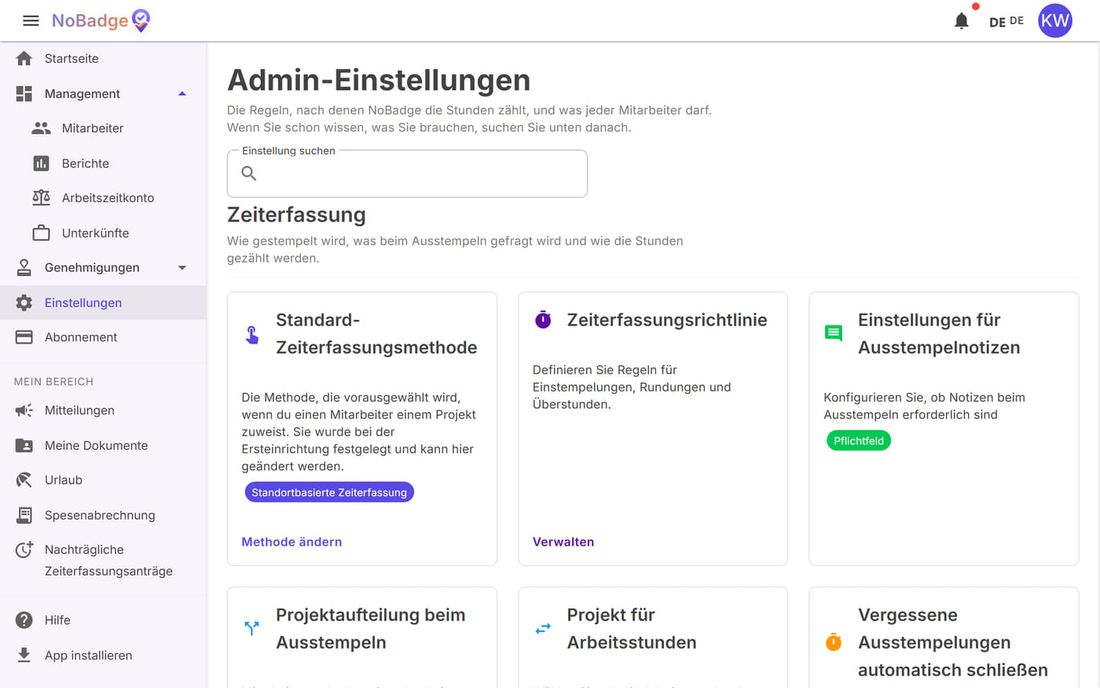Click the search magnifier icon
This screenshot has height=688, width=1100.
(248, 173)
